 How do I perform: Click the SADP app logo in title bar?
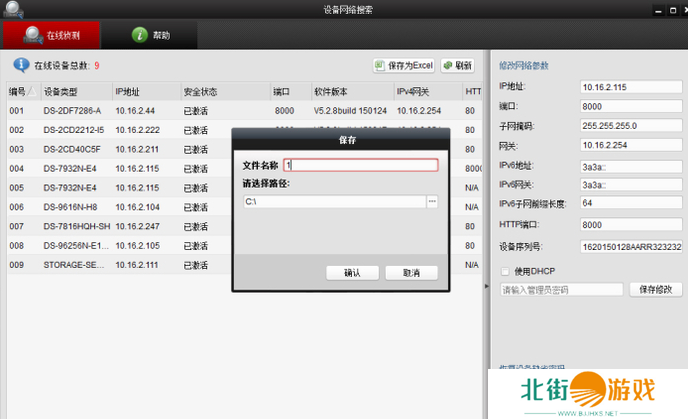pos(10,9)
